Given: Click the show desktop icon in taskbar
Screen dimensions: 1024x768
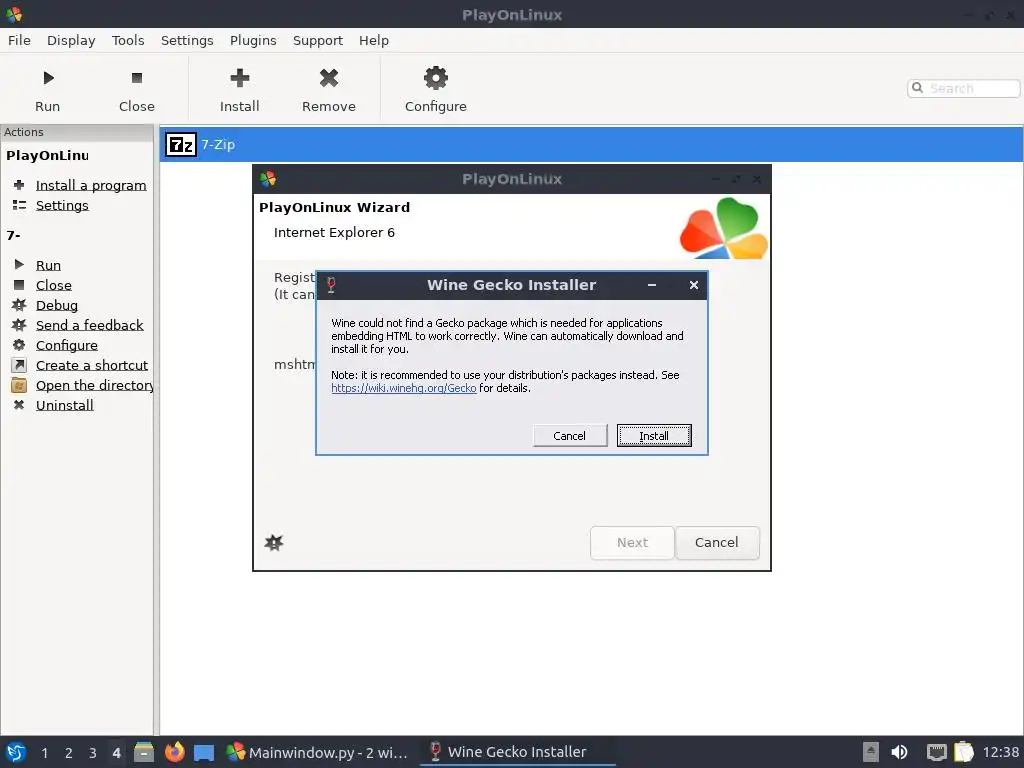Looking at the screenshot, I should pyautogui.click(x=204, y=752).
